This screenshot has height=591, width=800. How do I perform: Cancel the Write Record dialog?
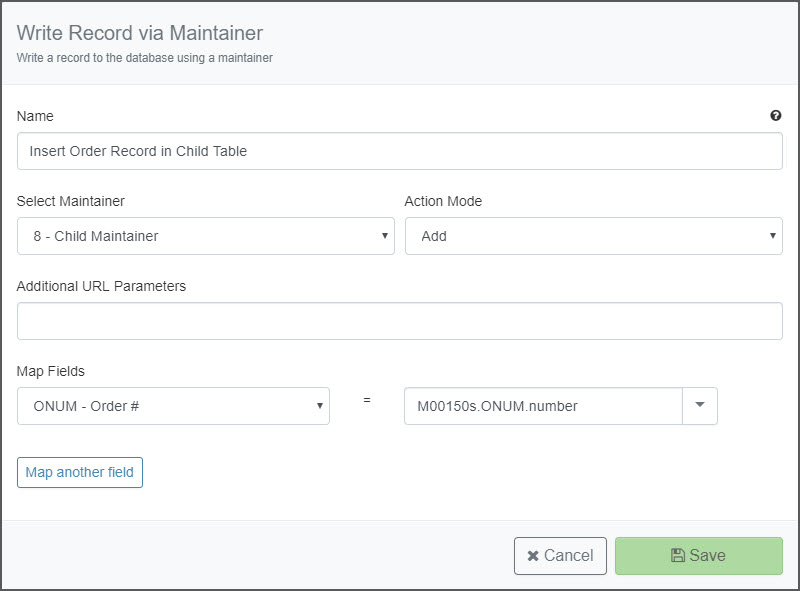point(560,556)
